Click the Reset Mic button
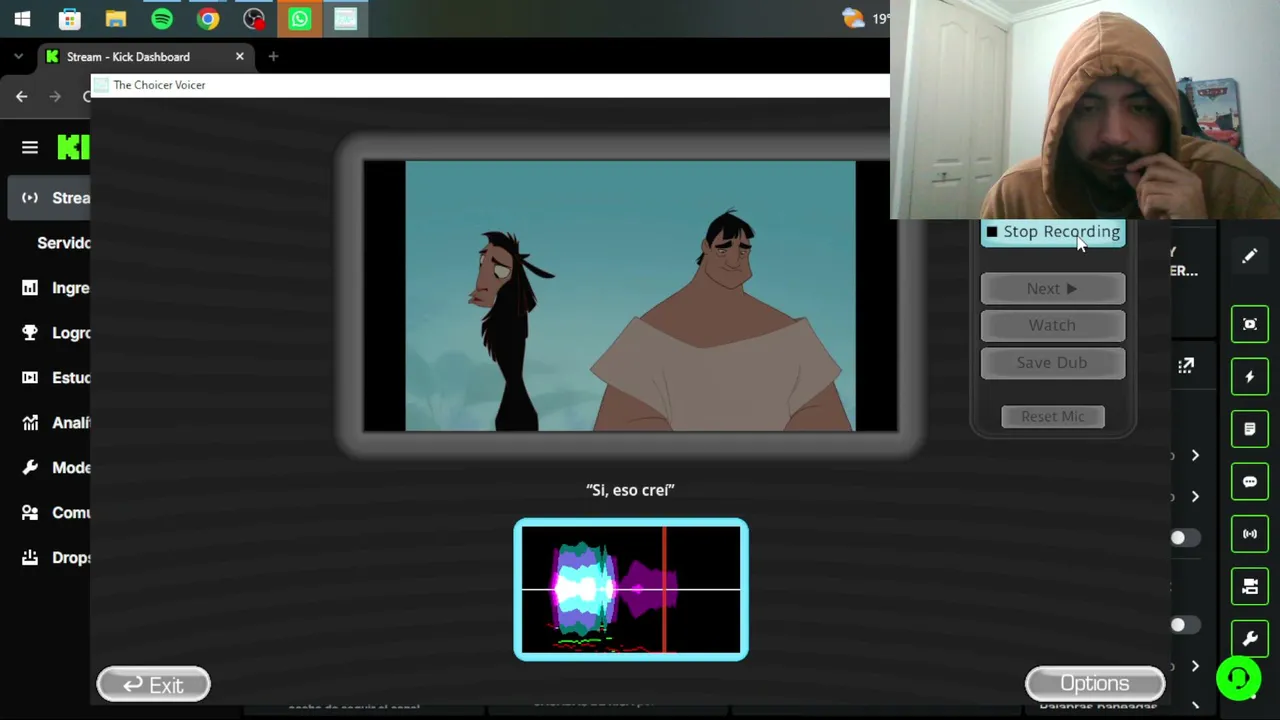1280x720 pixels. click(x=1053, y=416)
